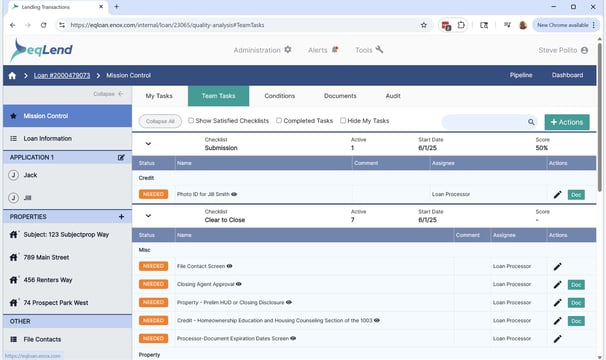Image resolution: width=606 pixels, height=360 pixels.
Task: Open the Alerts bell icon
Action: click(335, 50)
